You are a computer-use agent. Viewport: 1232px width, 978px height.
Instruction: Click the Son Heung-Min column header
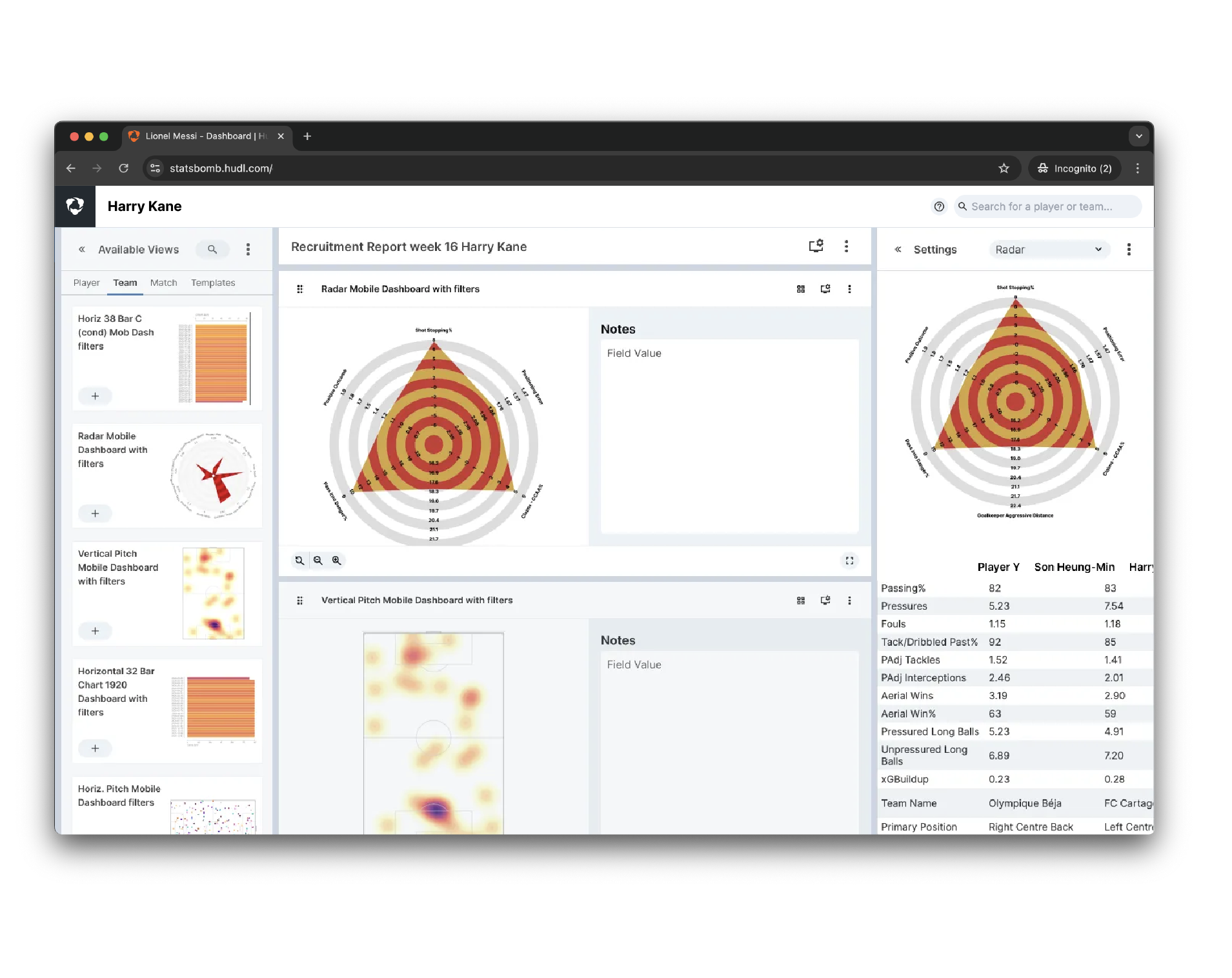pos(1075,567)
